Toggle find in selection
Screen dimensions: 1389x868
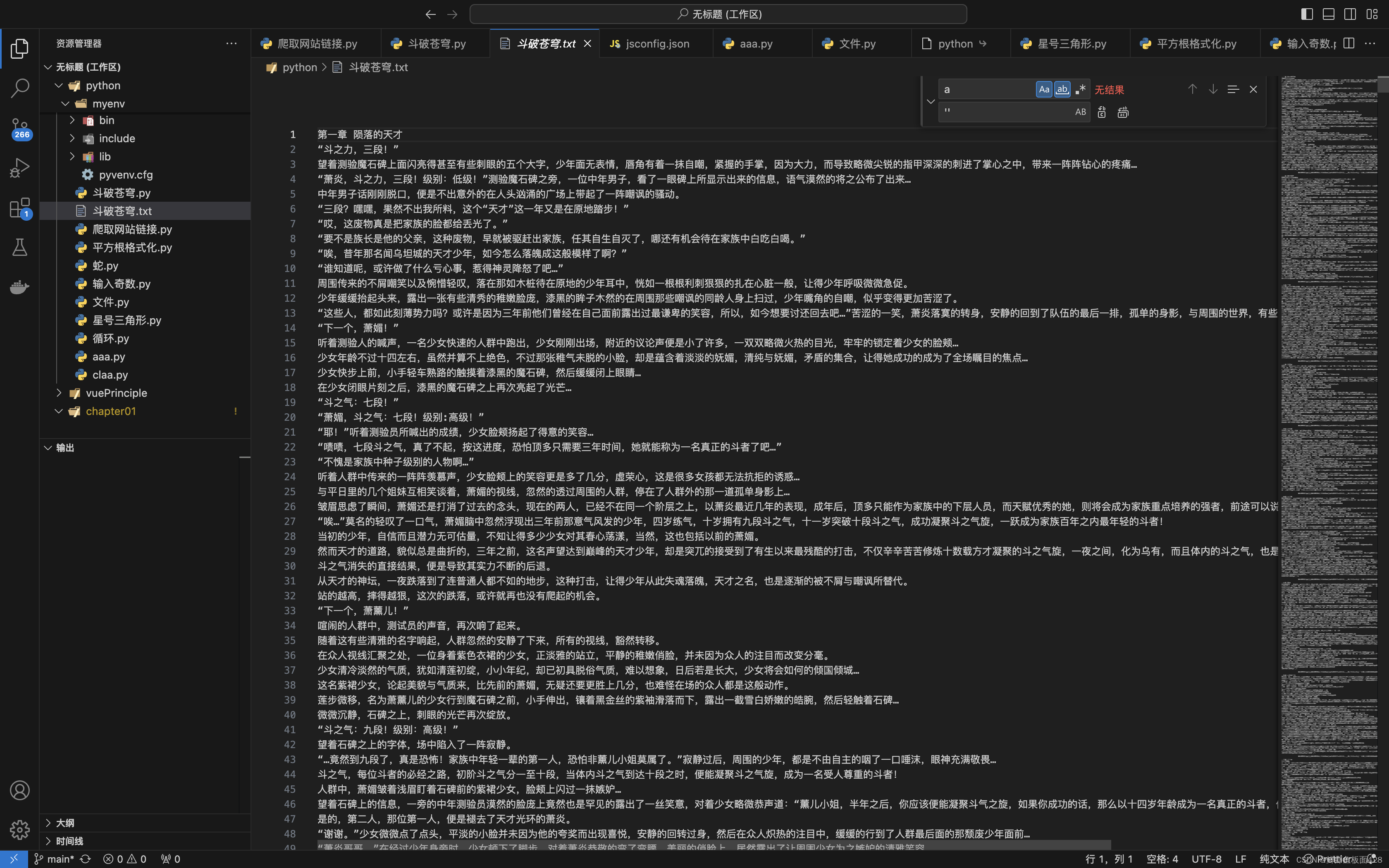pyautogui.click(x=1233, y=90)
